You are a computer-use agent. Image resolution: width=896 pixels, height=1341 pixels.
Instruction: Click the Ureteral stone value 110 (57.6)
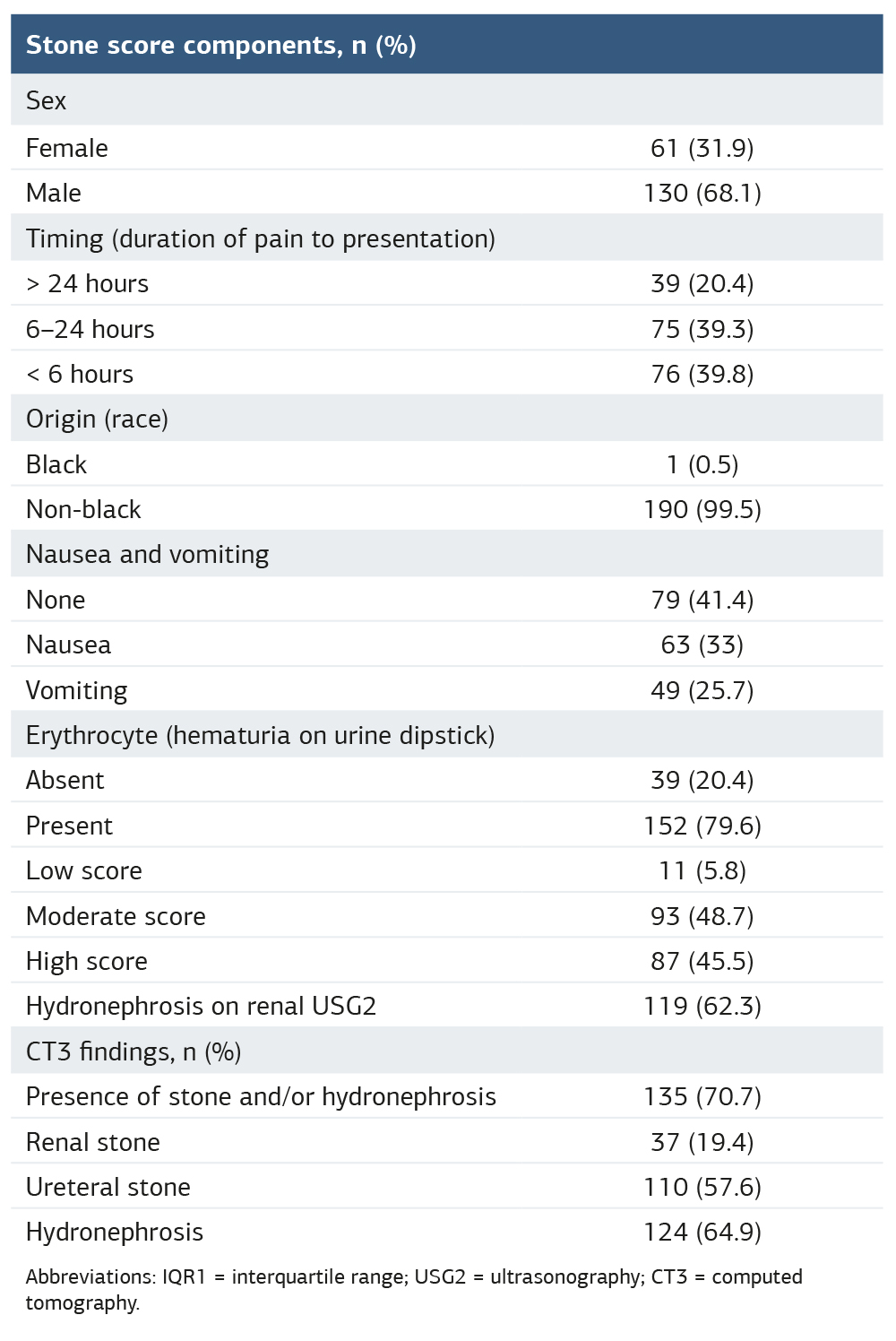702,1187
